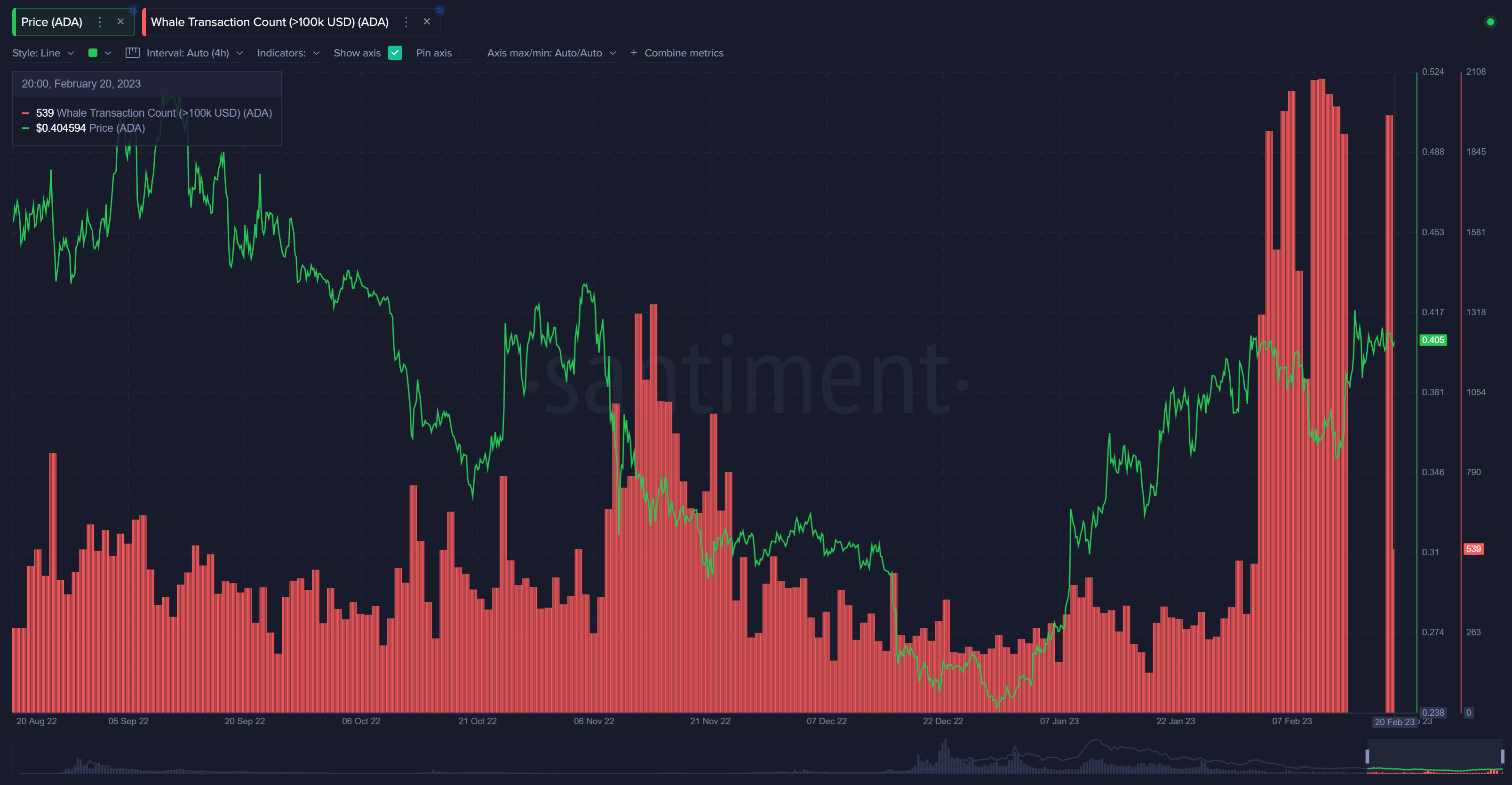Click the chart style icon beside Interval

tap(132, 52)
